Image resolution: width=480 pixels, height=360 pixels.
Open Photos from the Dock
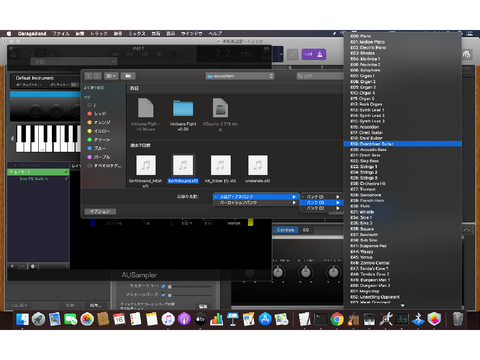pos(87,319)
